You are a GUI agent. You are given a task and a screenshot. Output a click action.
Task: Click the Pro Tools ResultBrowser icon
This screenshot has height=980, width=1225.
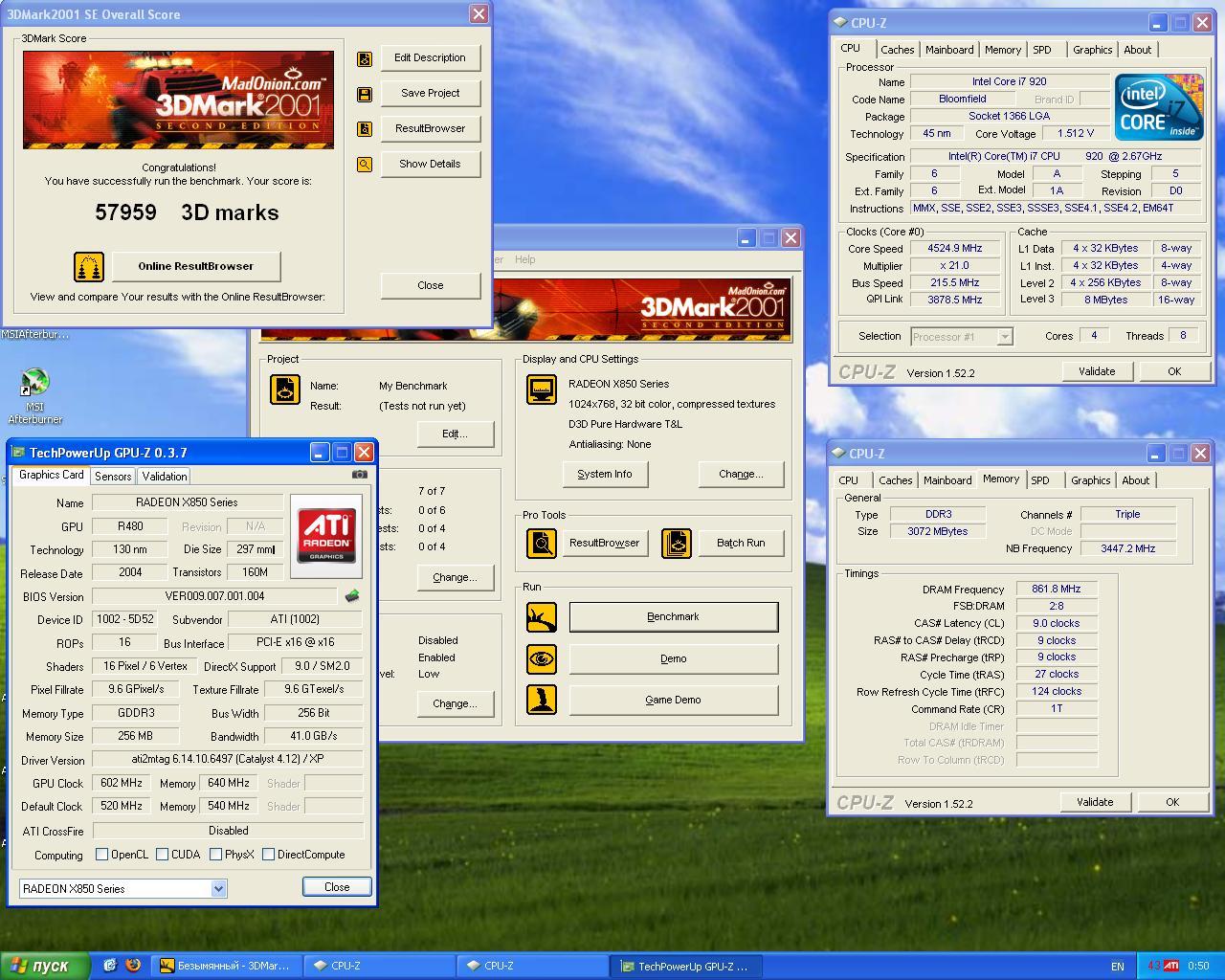coord(542,544)
